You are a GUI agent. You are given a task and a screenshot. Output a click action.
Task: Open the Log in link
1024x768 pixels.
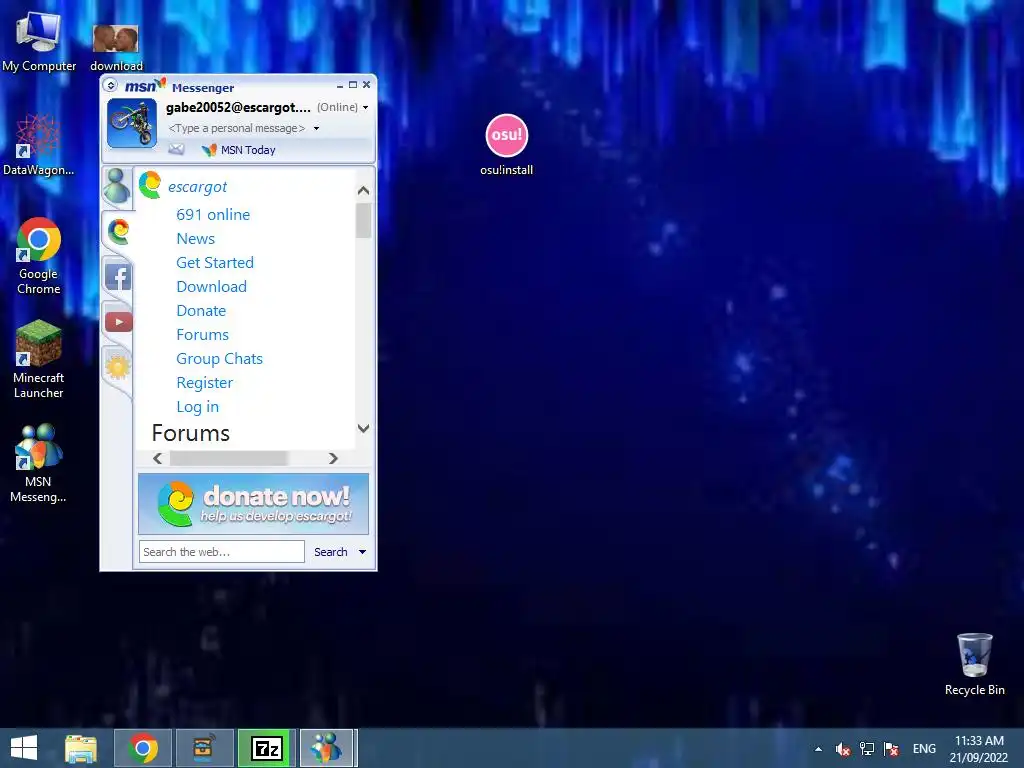(x=197, y=407)
